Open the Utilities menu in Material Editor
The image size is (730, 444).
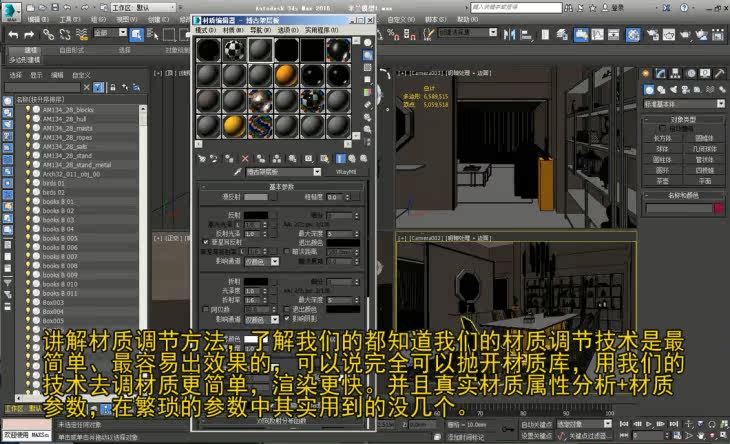[x=322, y=30]
